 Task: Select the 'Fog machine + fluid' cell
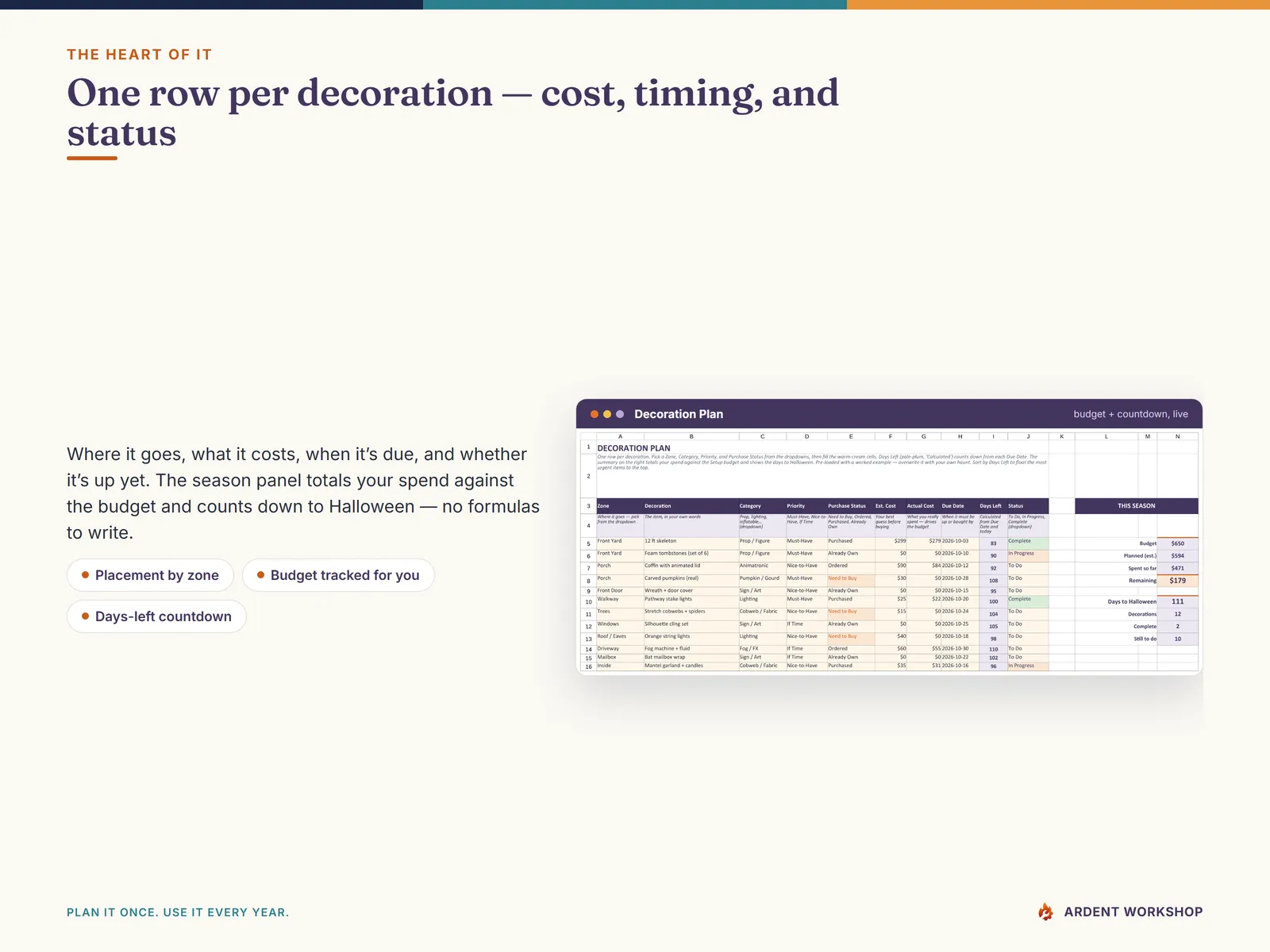click(691, 649)
